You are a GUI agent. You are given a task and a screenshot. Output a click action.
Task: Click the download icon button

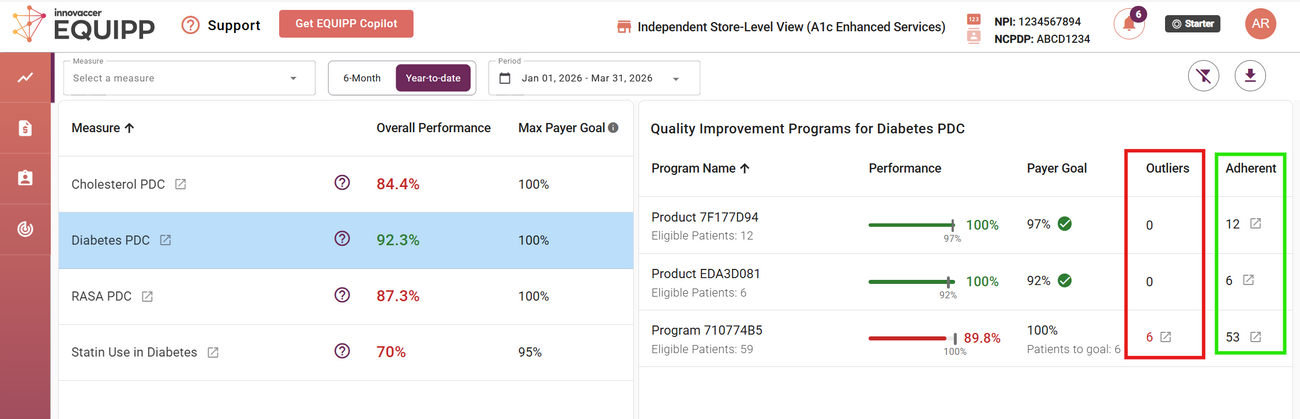pos(1250,76)
